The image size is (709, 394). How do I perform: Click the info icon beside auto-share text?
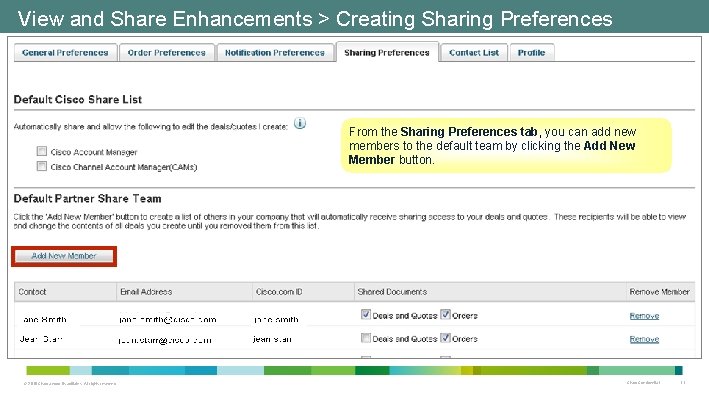[300, 123]
